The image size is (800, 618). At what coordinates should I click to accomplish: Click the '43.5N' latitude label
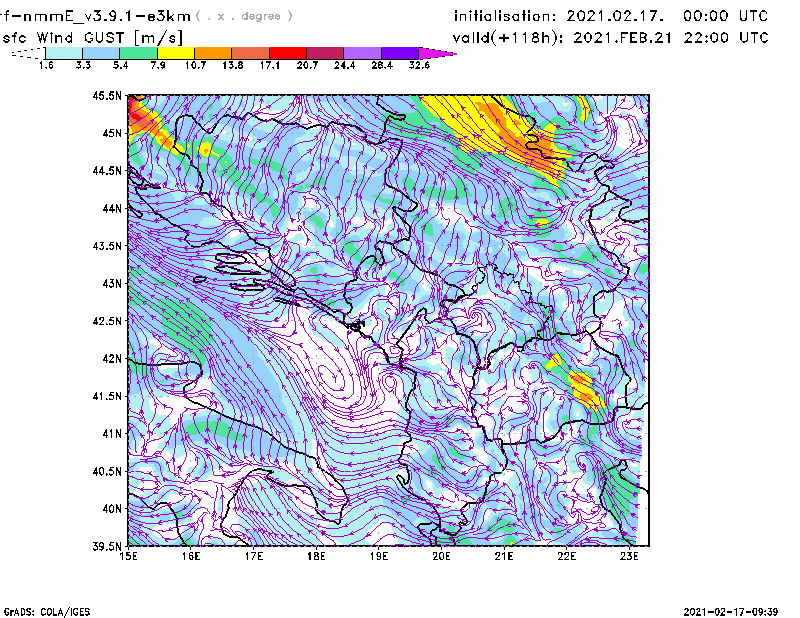[x=107, y=245]
